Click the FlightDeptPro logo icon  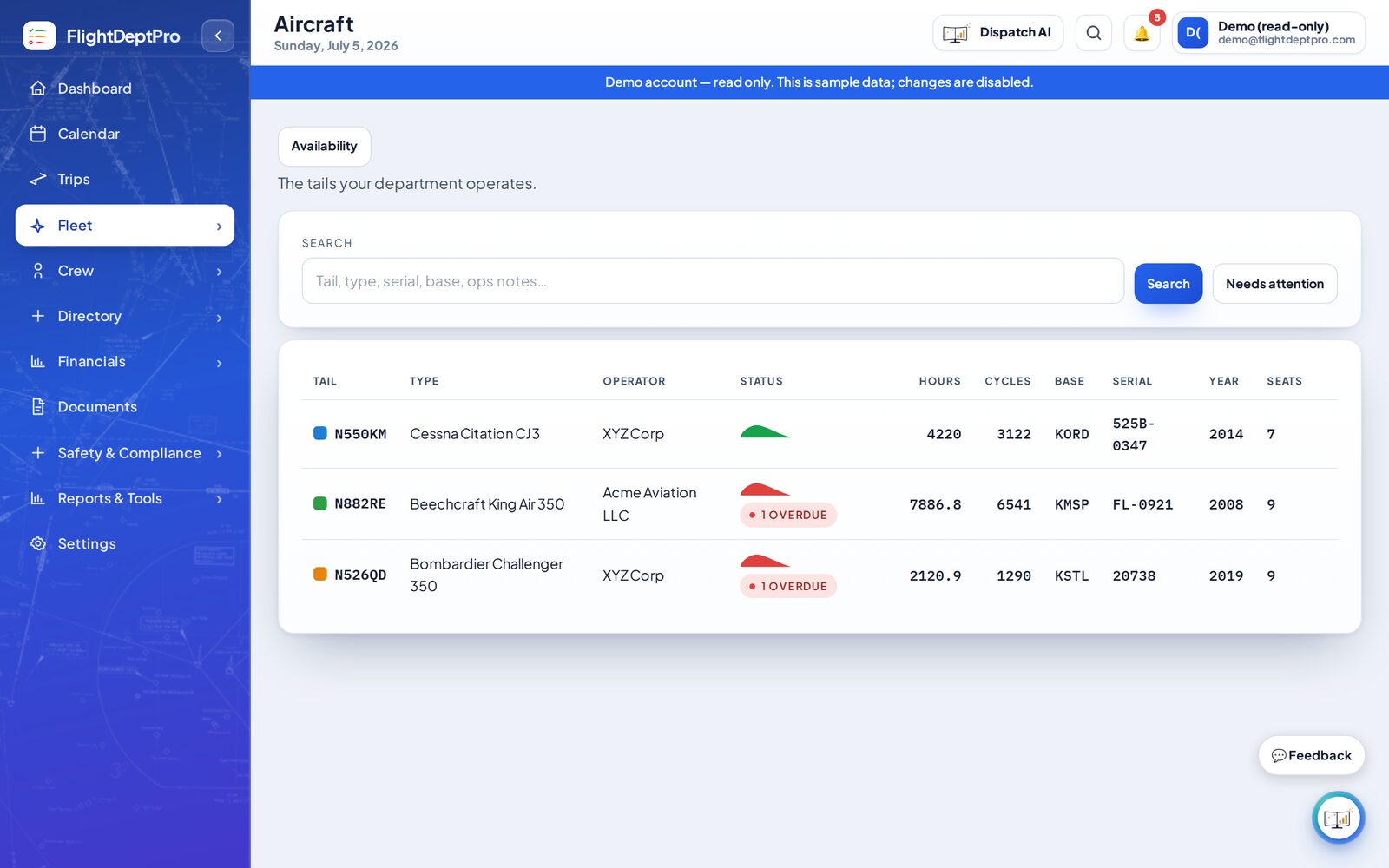[x=39, y=36]
